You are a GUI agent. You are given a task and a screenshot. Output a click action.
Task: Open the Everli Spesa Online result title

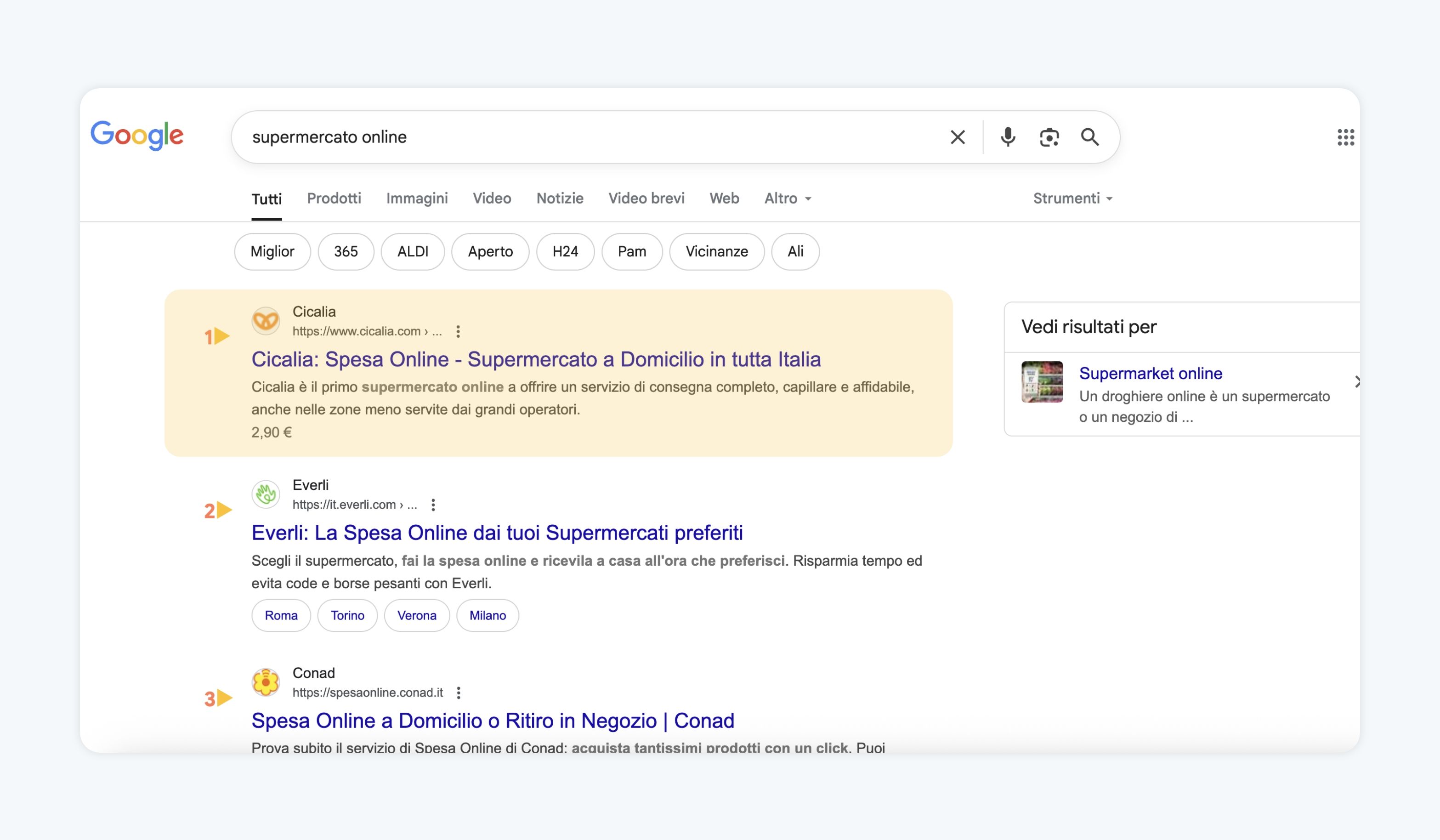click(x=497, y=533)
